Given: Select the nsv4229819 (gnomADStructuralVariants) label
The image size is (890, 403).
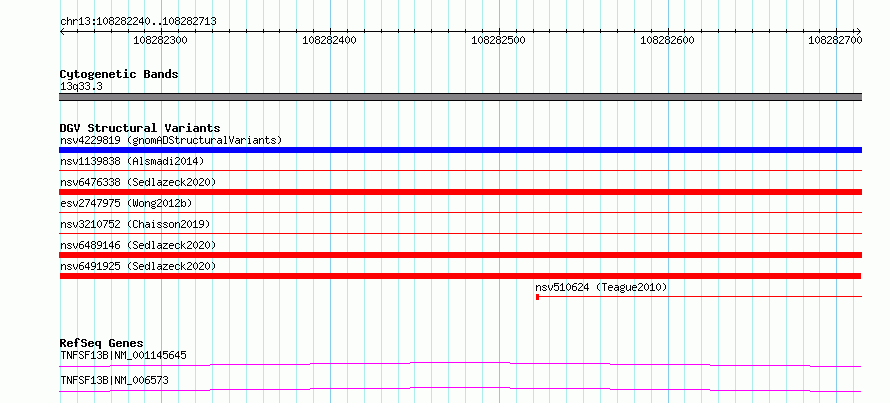Looking at the screenshot, I should [x=171, y=140].
